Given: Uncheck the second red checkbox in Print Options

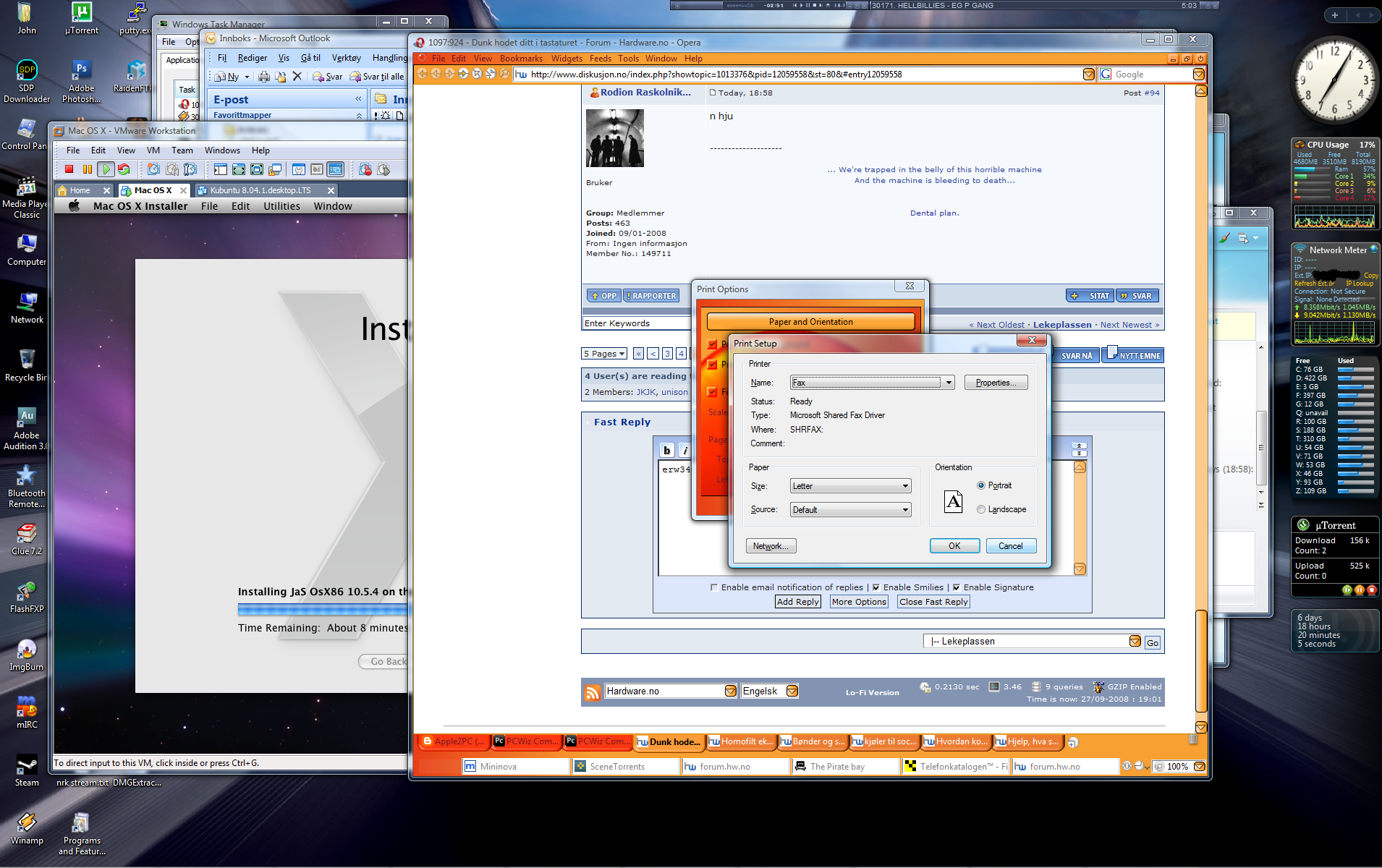Looking at the screenshot, I should point(713,364).
